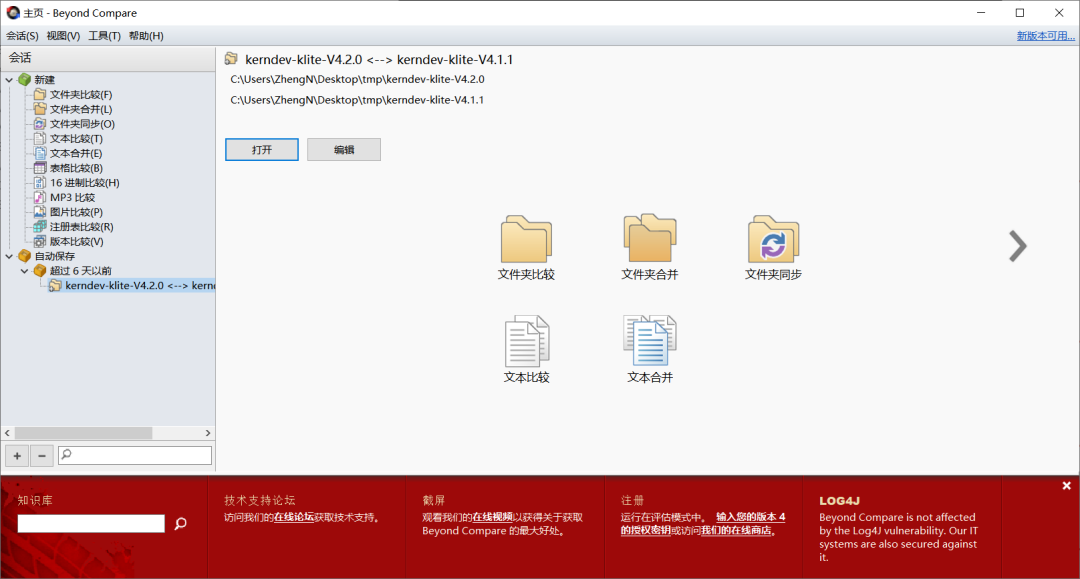Close the red information banner

click(x=1066, y=486)
